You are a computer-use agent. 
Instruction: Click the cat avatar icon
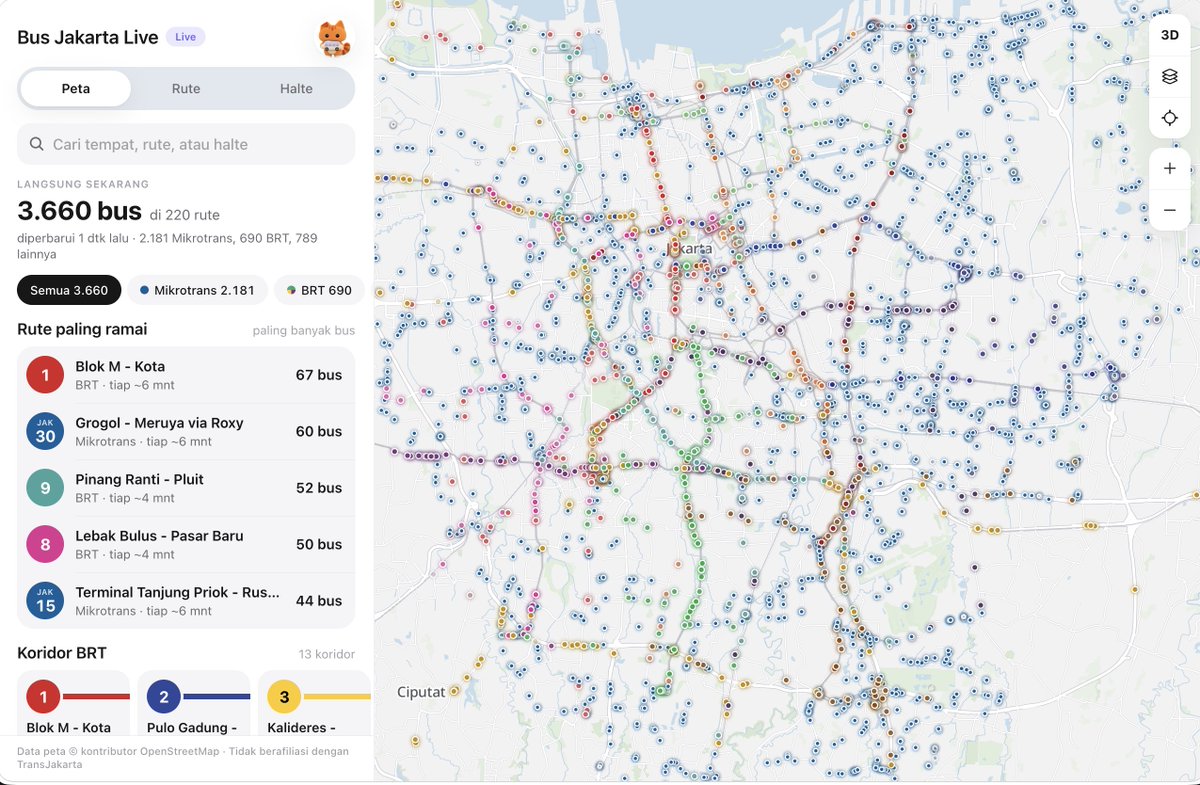click(334, 38)
